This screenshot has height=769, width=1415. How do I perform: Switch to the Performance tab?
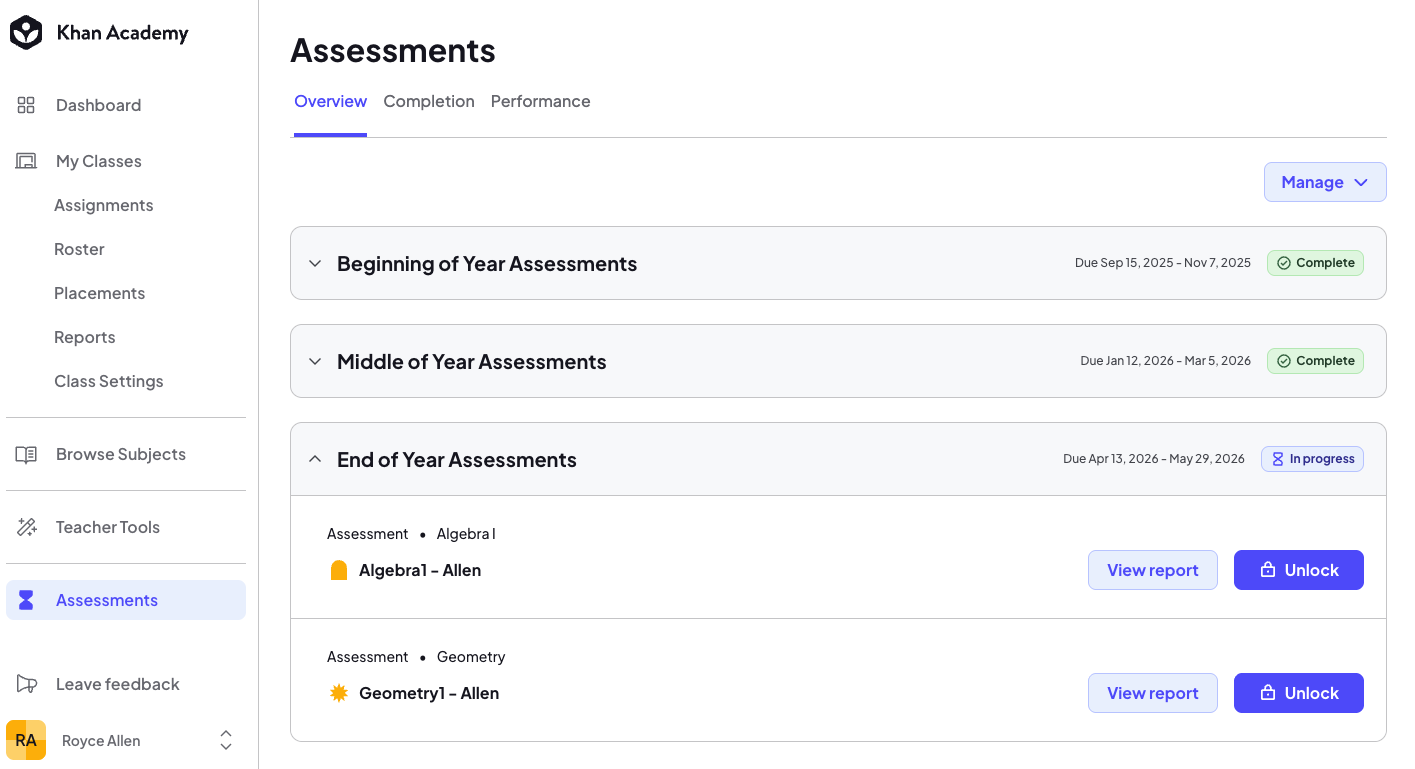click(541, 101)
